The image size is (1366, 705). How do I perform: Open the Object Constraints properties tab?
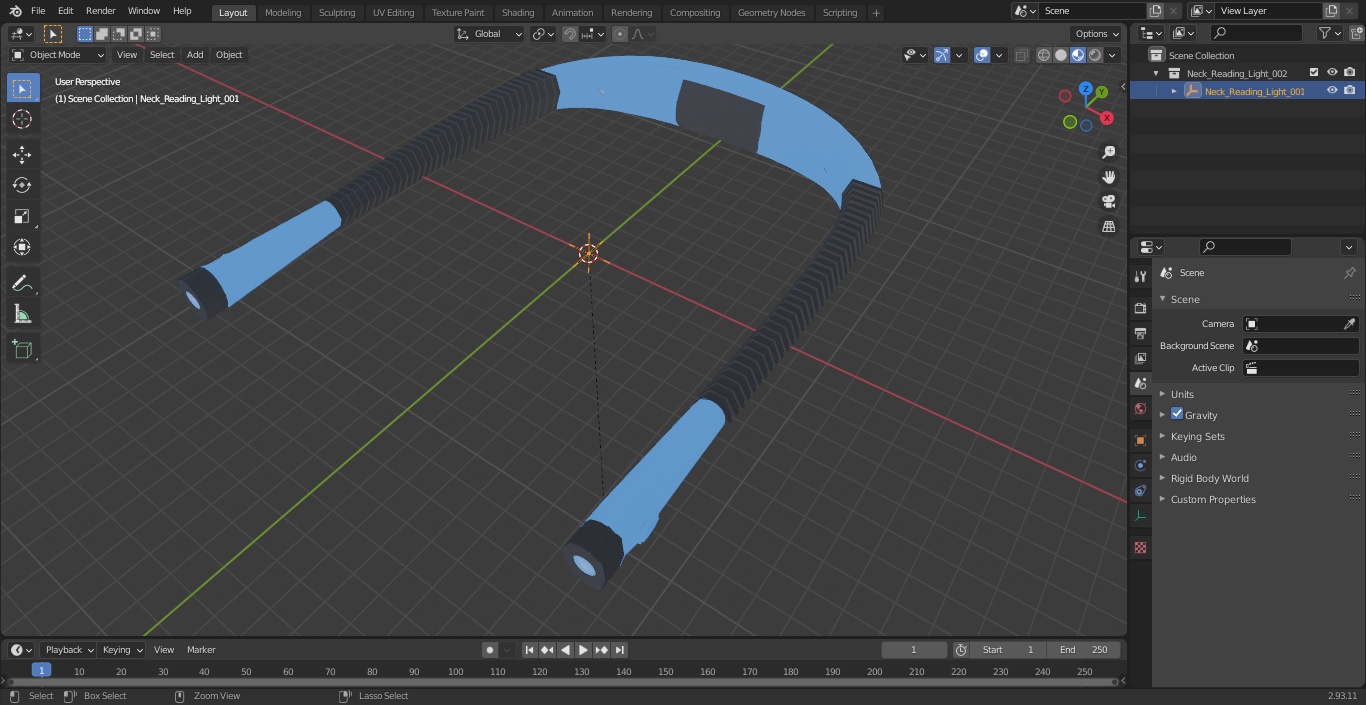(x=1140, y=490)
